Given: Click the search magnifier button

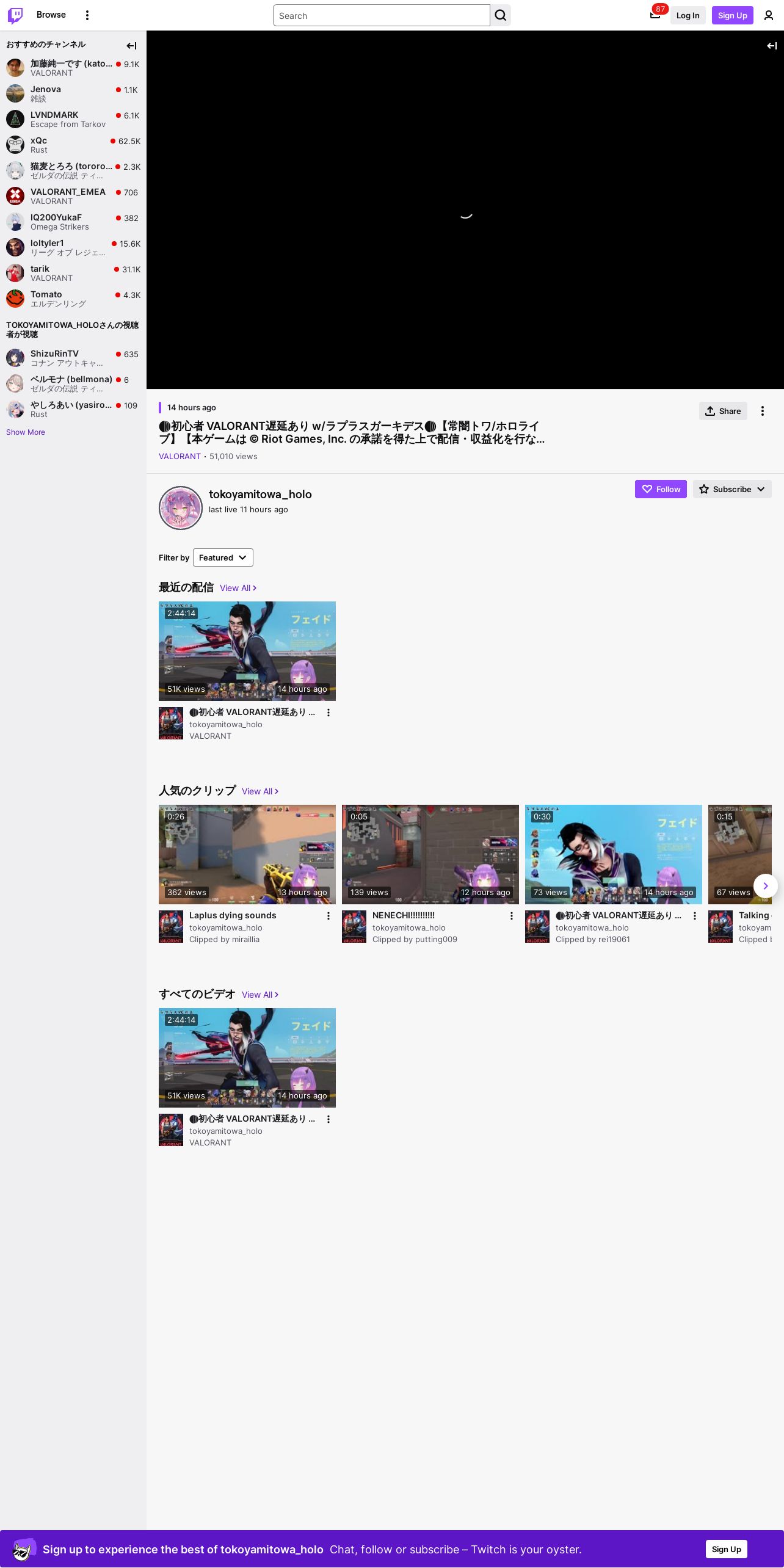Looking at the screenshot, I should tap(501, 15).
